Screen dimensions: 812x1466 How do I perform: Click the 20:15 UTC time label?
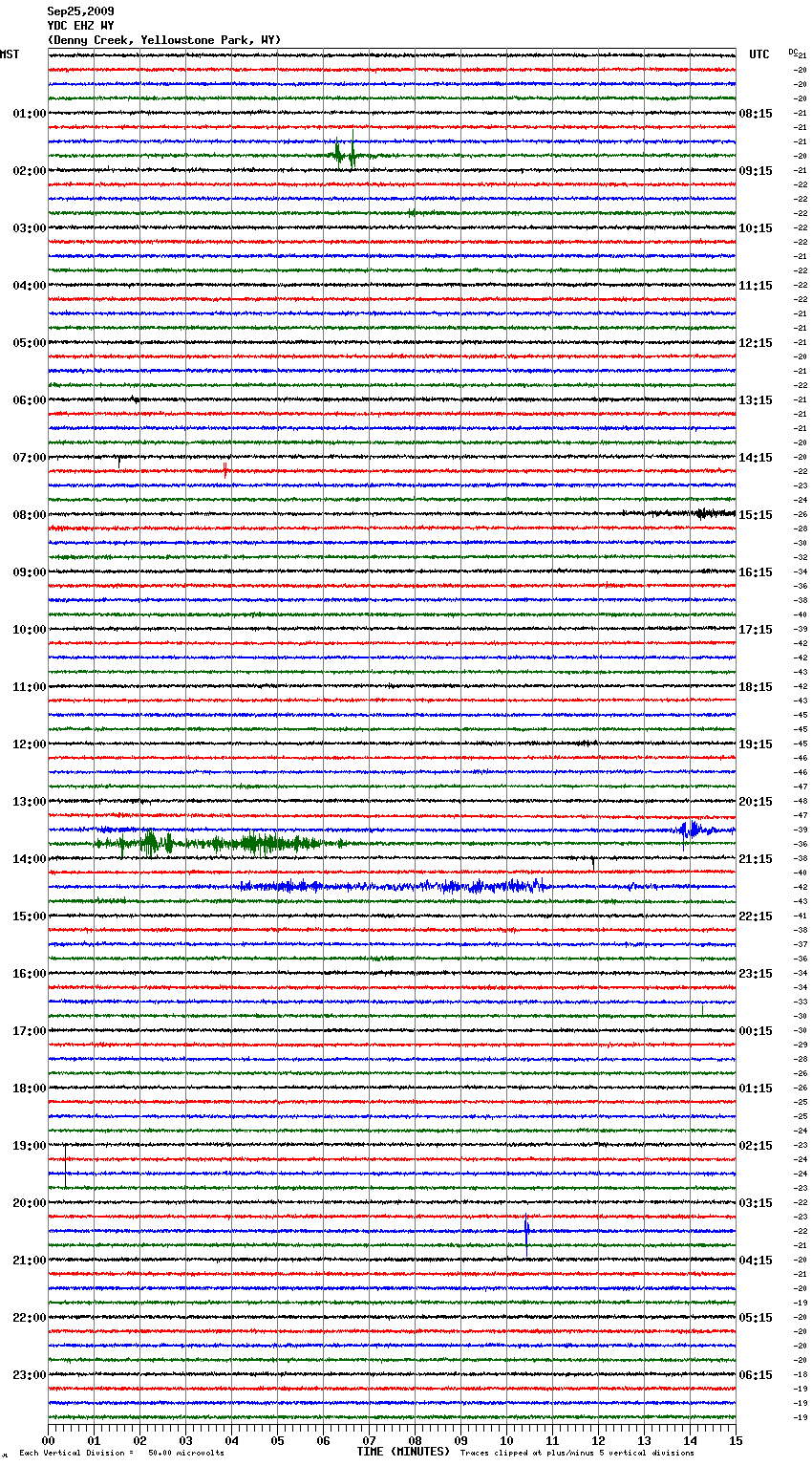(756, 802)
